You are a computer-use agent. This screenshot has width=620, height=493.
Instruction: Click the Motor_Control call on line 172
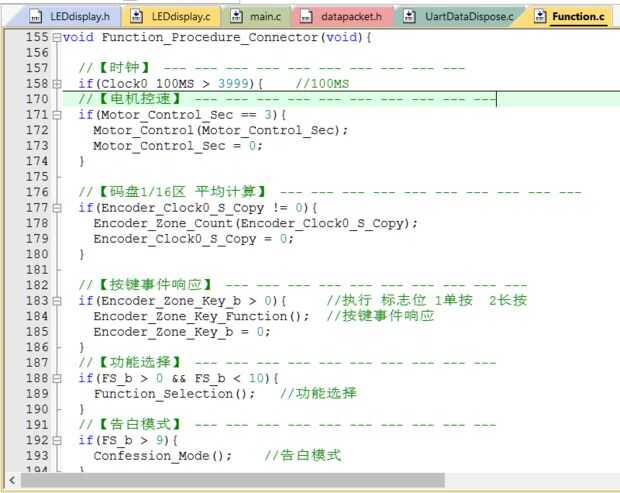click(221, 130)
